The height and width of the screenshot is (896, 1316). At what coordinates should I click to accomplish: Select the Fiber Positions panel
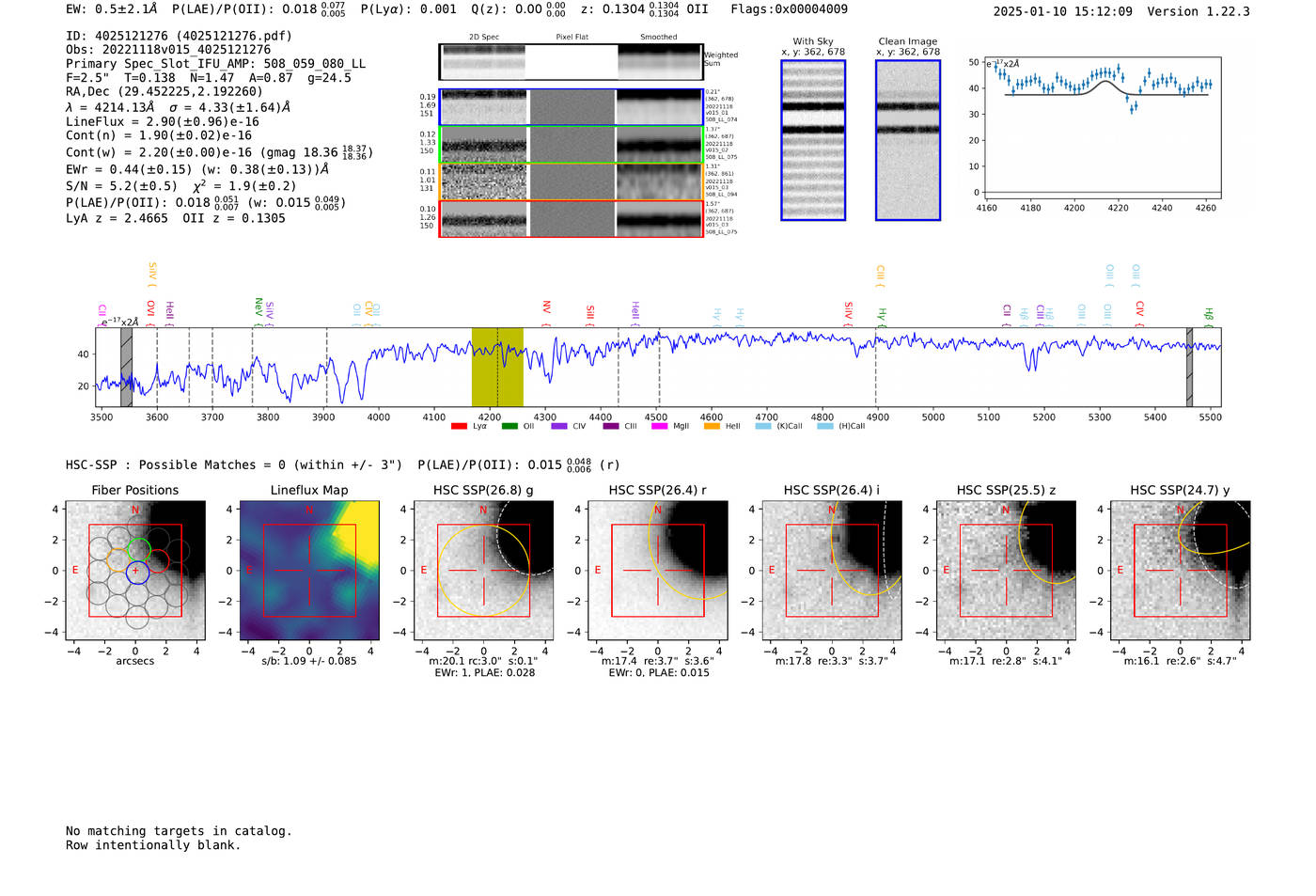135,570
